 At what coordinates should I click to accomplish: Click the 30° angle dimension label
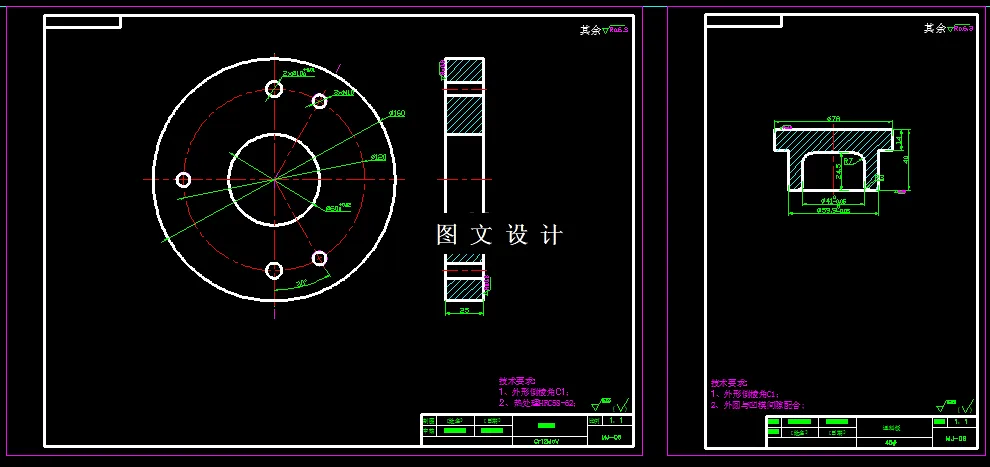click(302, 283)
